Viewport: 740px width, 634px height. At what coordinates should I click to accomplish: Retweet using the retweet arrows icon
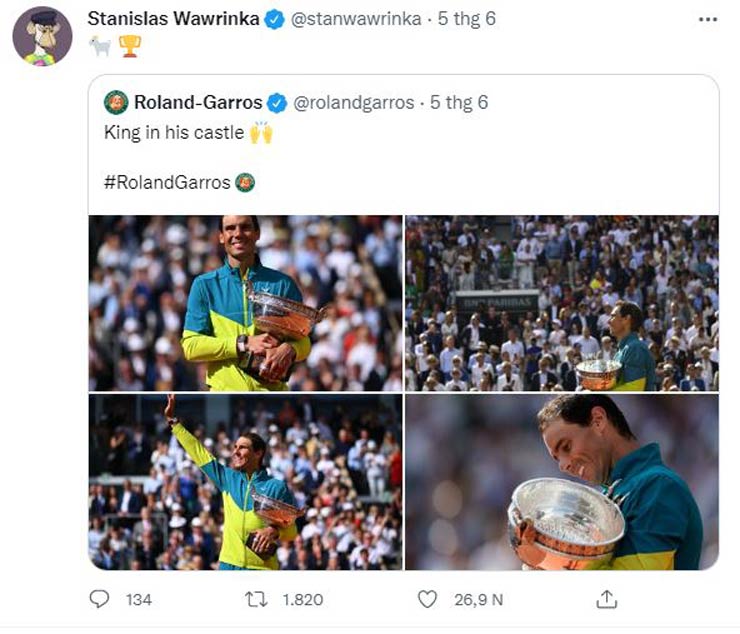pos(256,600)
